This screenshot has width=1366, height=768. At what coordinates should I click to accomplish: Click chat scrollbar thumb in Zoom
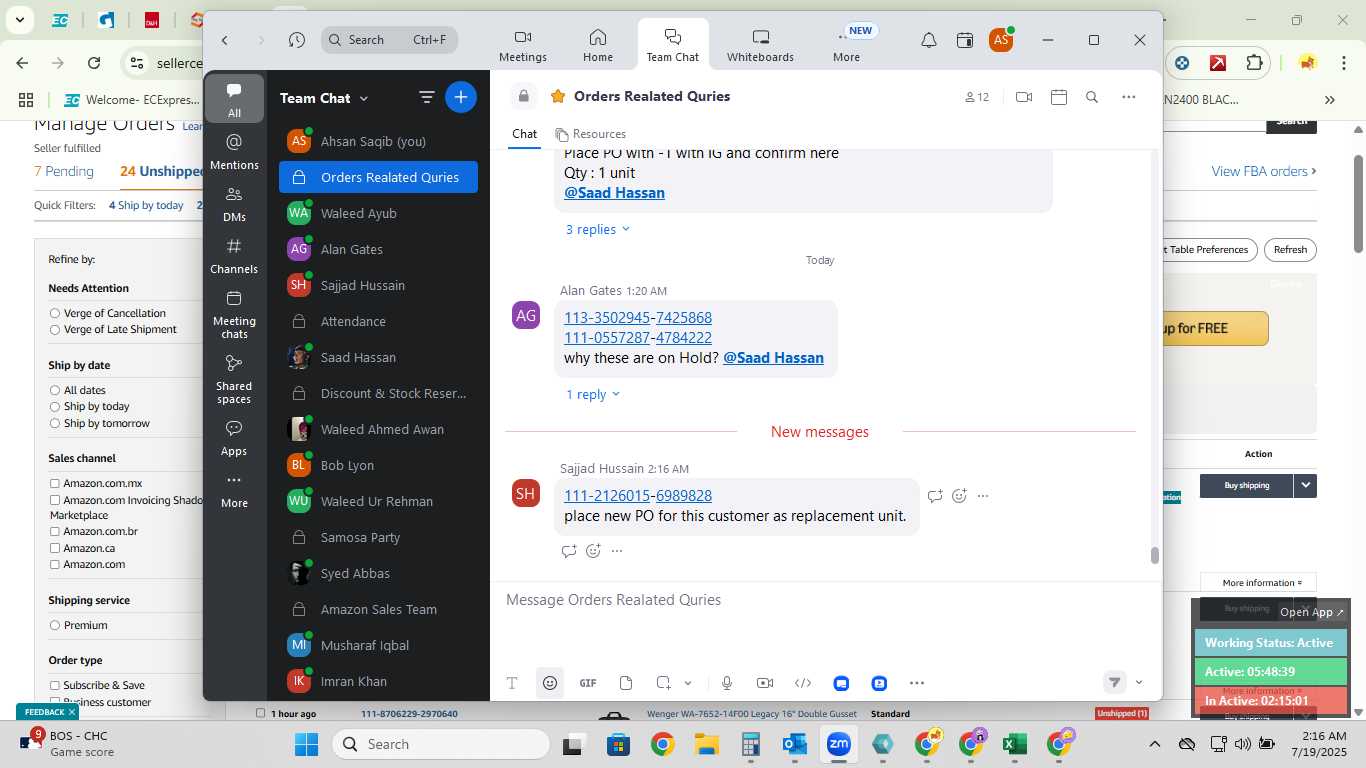click(x=1154, y=556)
